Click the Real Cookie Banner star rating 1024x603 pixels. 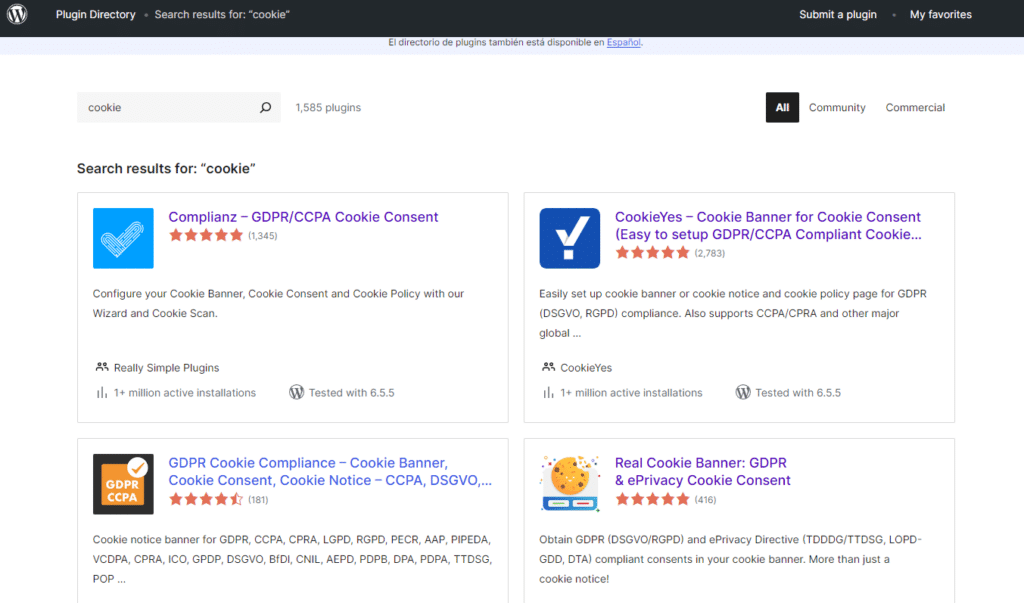pos(652,500)
